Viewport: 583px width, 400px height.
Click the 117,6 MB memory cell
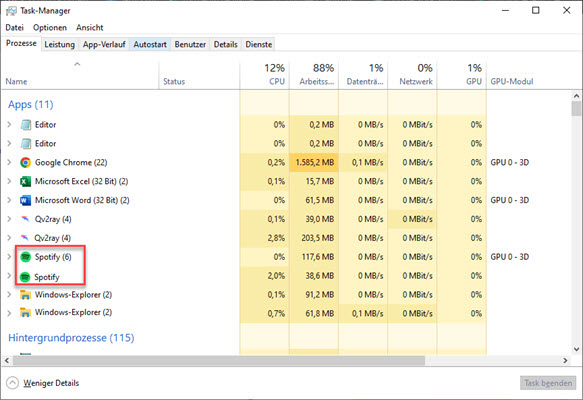(314, 257)
